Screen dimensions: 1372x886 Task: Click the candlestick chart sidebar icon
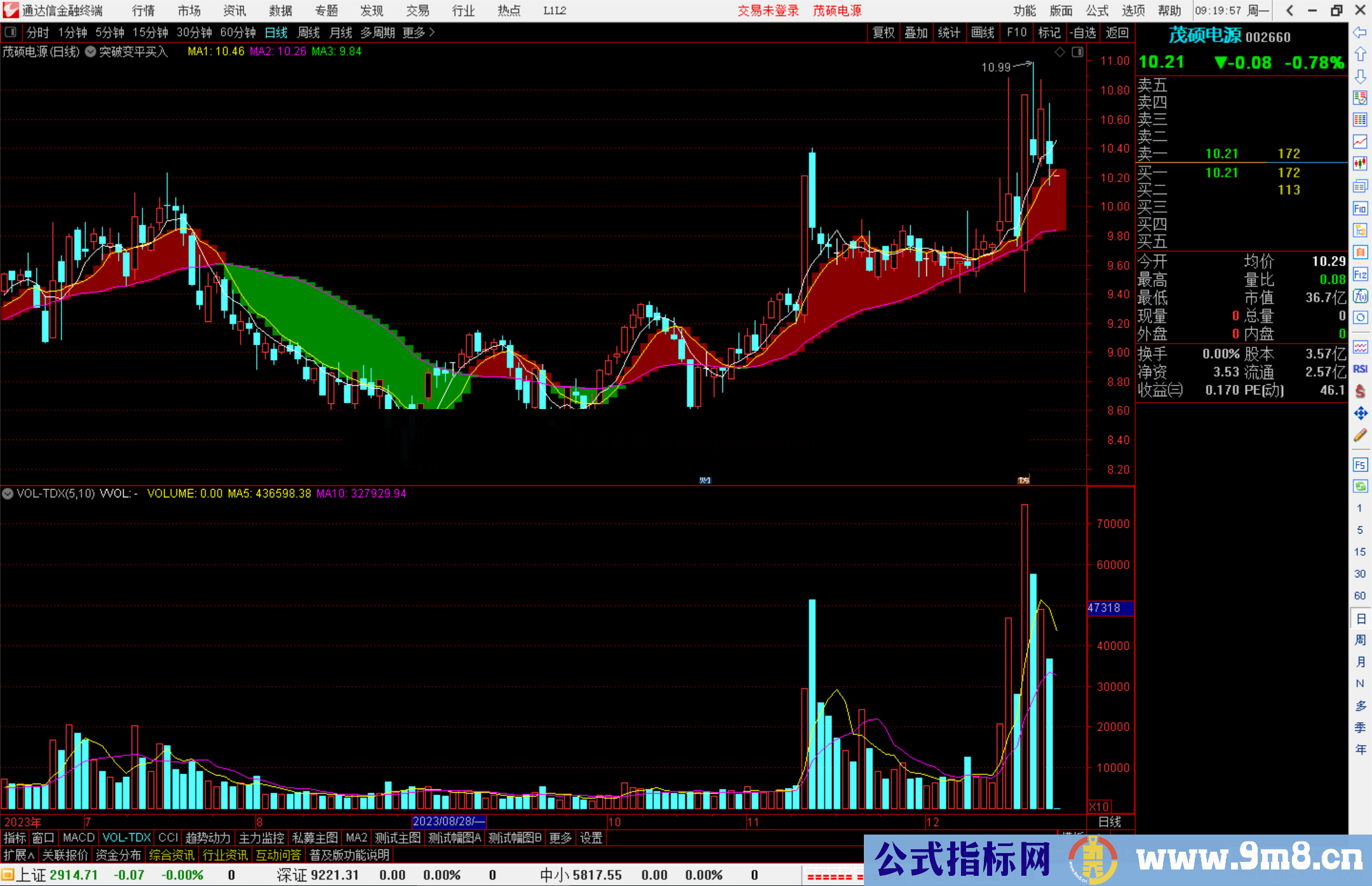(1360, 164)
